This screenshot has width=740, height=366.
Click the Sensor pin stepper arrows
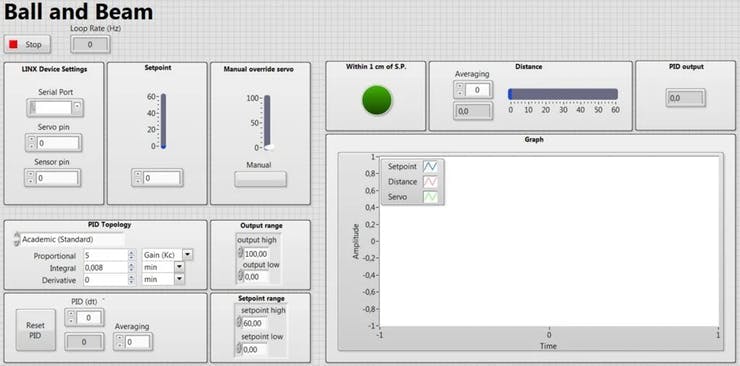(x=30, y=178)
